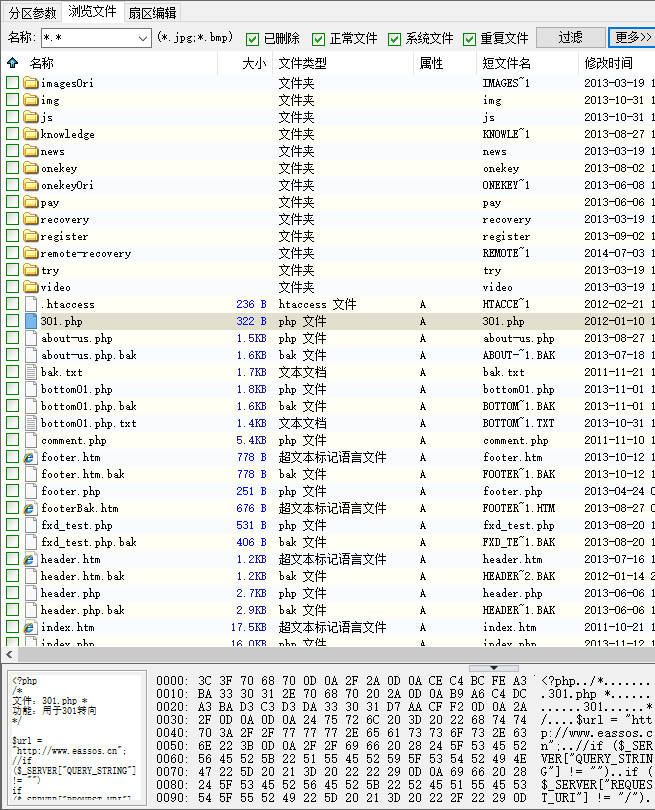The height and width of the screenshot is (810, 655).
Task: Select the comment.php file row
Action: click(x=73, y=440)
